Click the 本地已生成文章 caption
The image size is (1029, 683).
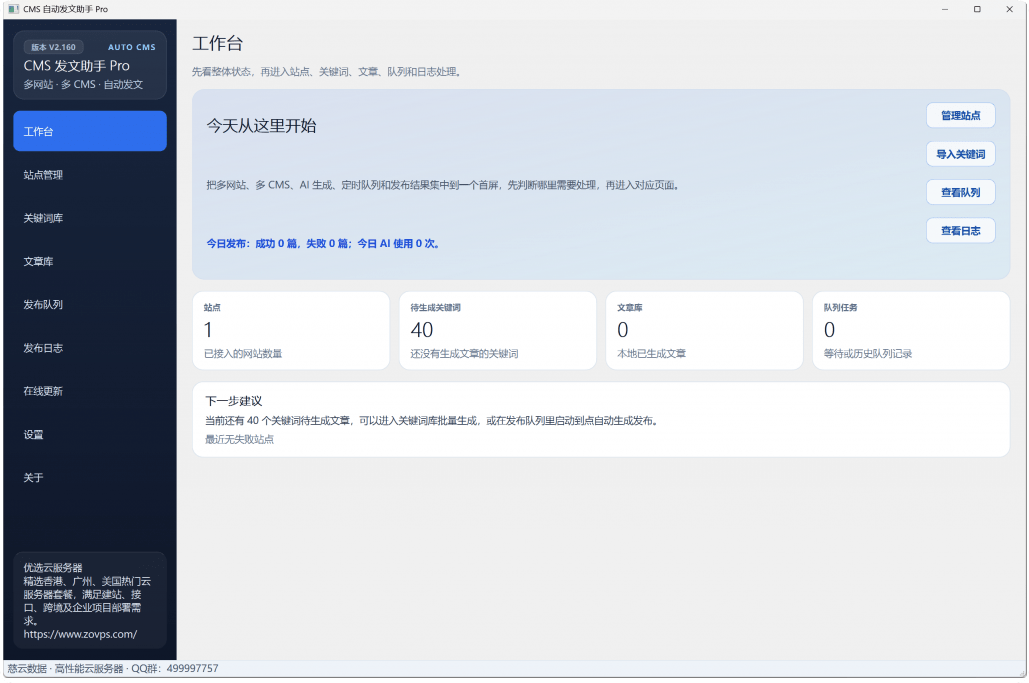pos(652,354)
